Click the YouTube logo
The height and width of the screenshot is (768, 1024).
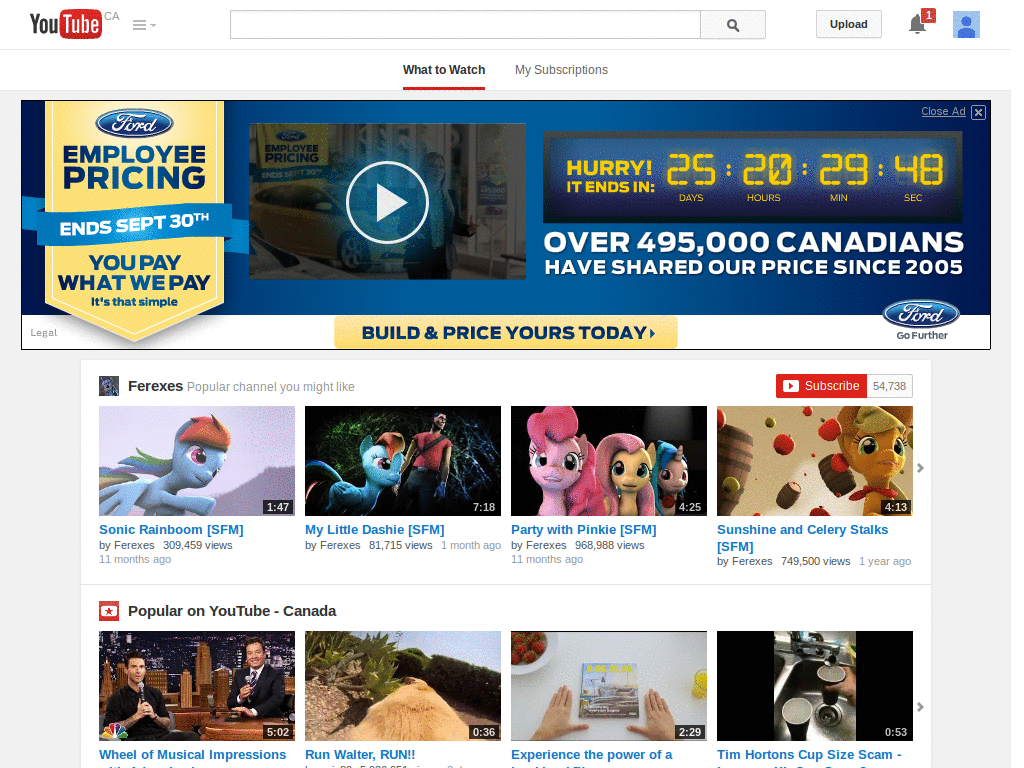[x=66, y=24]
